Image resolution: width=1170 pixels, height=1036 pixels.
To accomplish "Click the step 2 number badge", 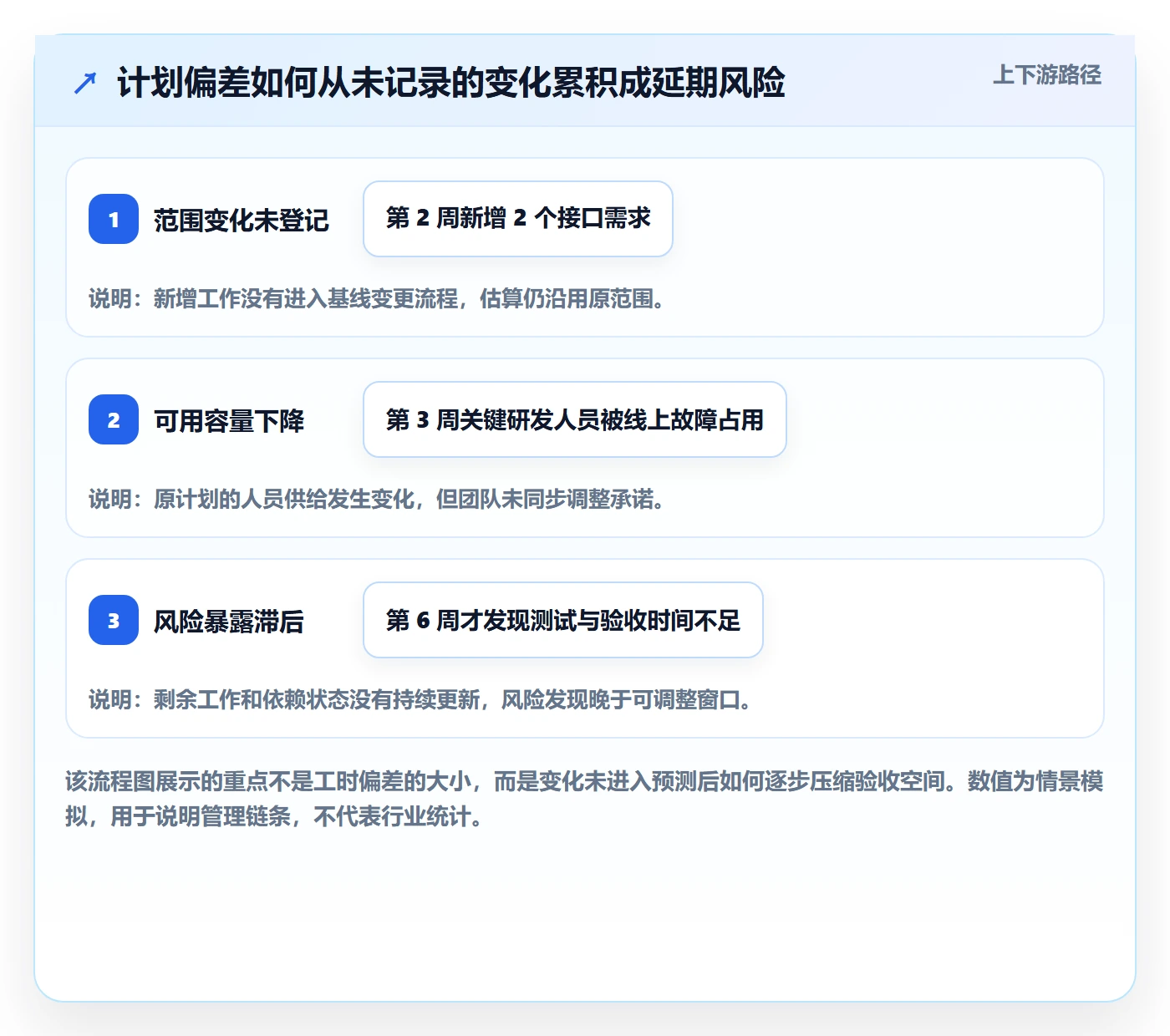I will tap(114, 419).
